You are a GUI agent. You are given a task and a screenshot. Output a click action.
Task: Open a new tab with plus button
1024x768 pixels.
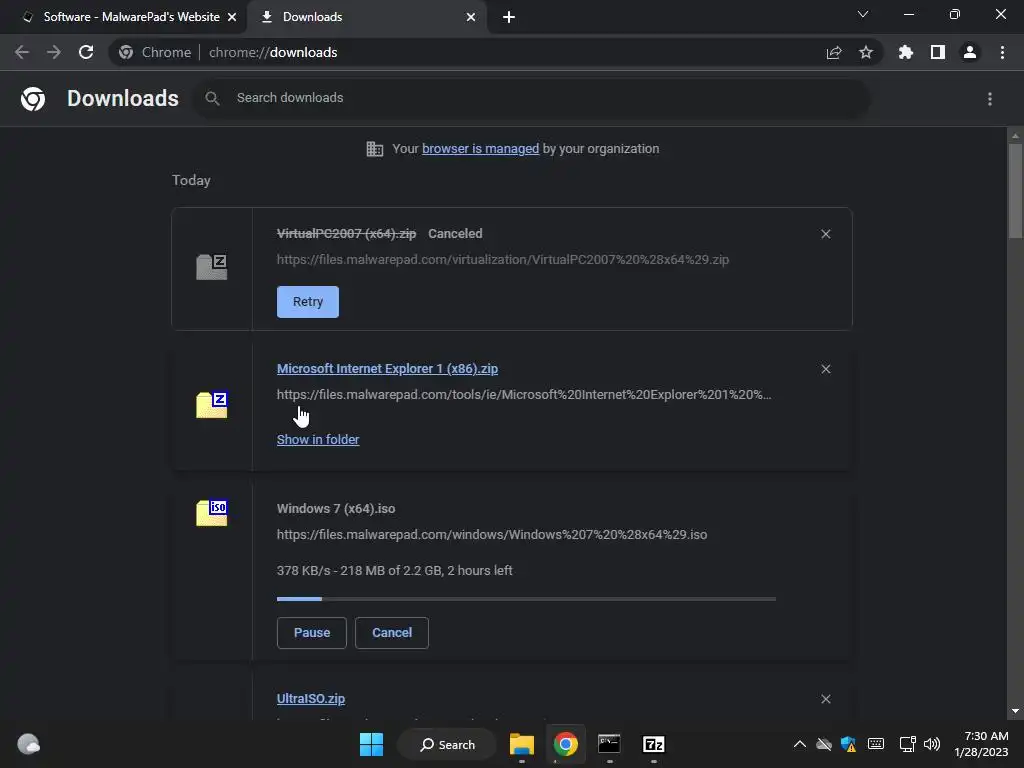click(x=509, y=17)
